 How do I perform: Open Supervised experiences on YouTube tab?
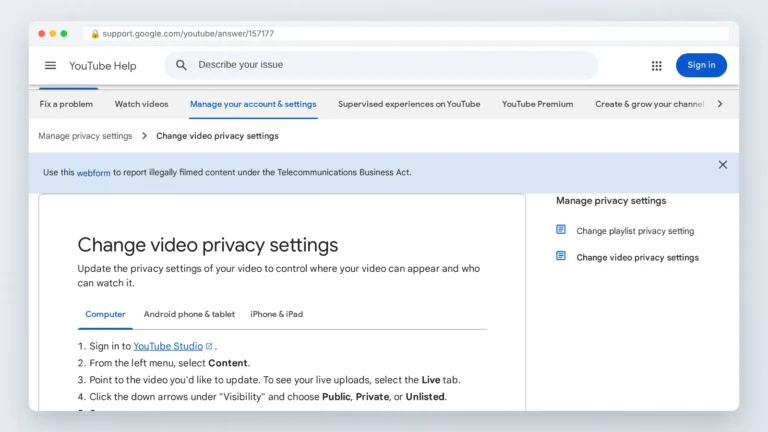409,104
